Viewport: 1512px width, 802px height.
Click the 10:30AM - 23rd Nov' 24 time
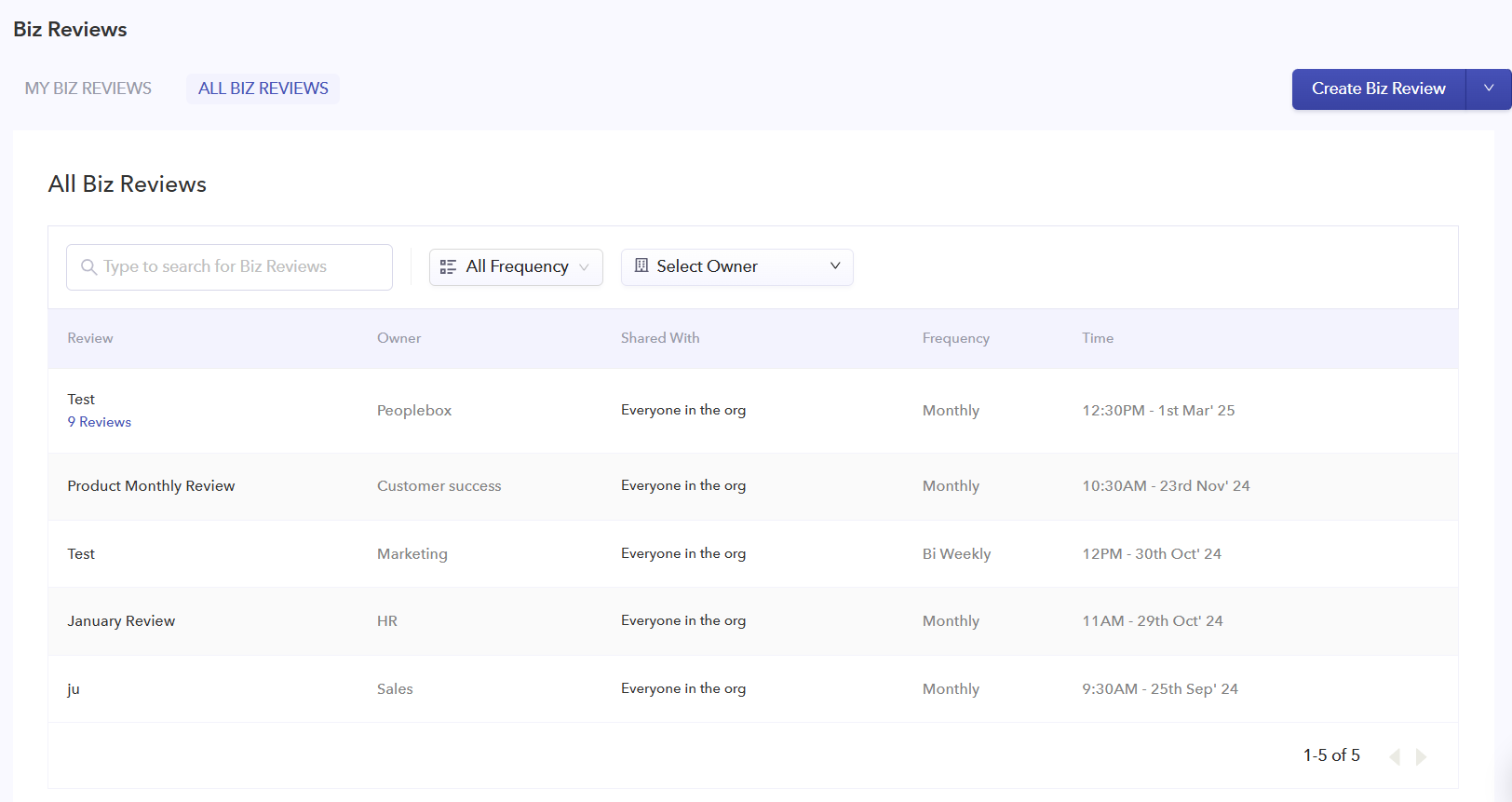coord(1166,486)
